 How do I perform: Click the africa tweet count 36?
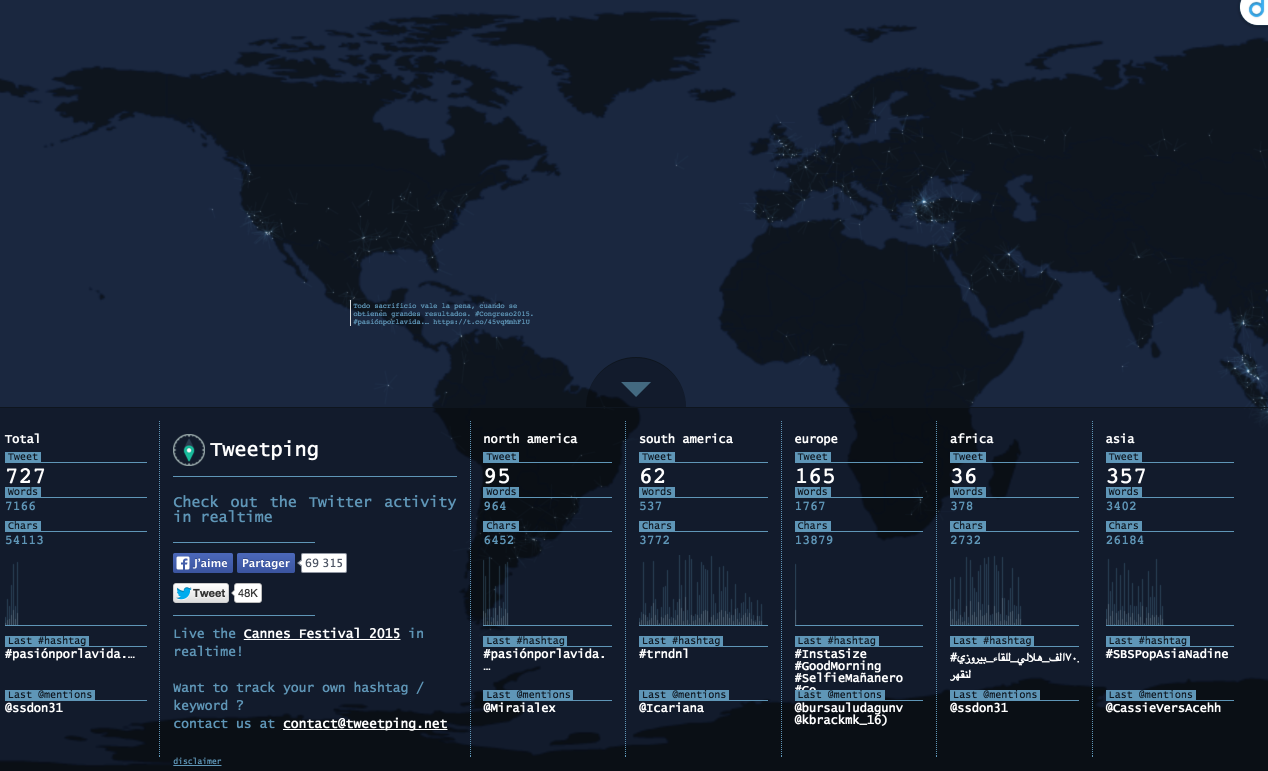pyautogui.click(x=964, y=476)
